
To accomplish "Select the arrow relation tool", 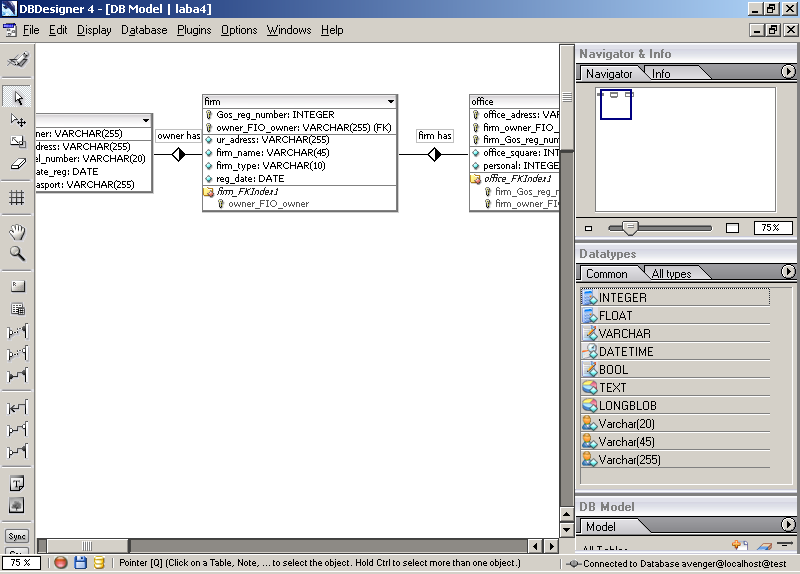I will (x=18, y=408).
